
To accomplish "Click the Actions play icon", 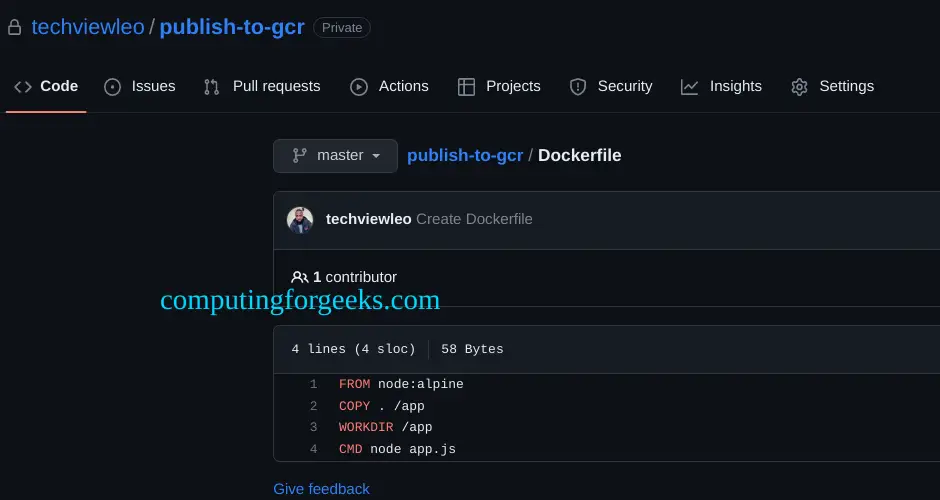I will coord(358,87).
